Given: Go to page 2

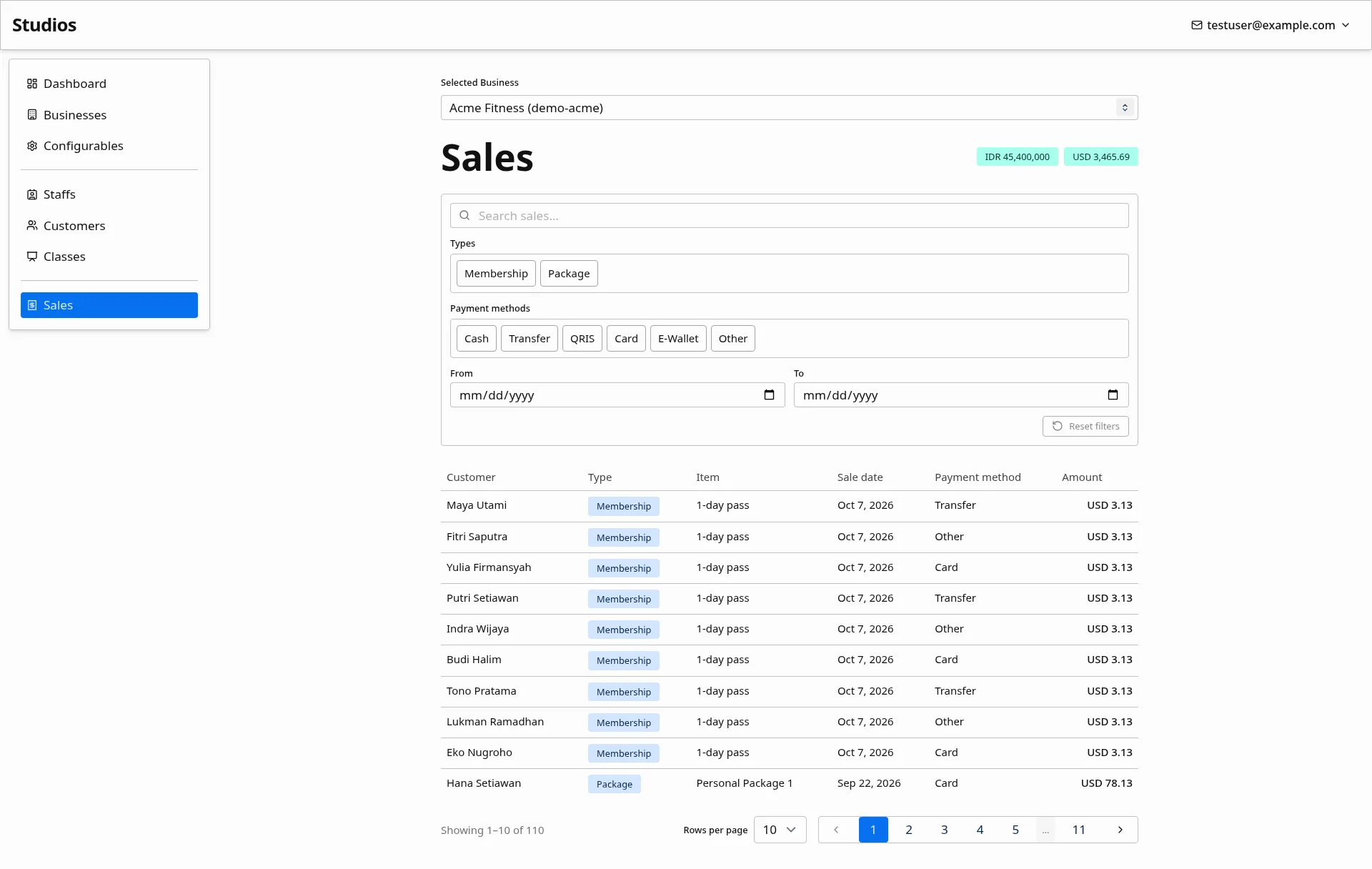Looking at the screenshot, I should coord(909,830).
